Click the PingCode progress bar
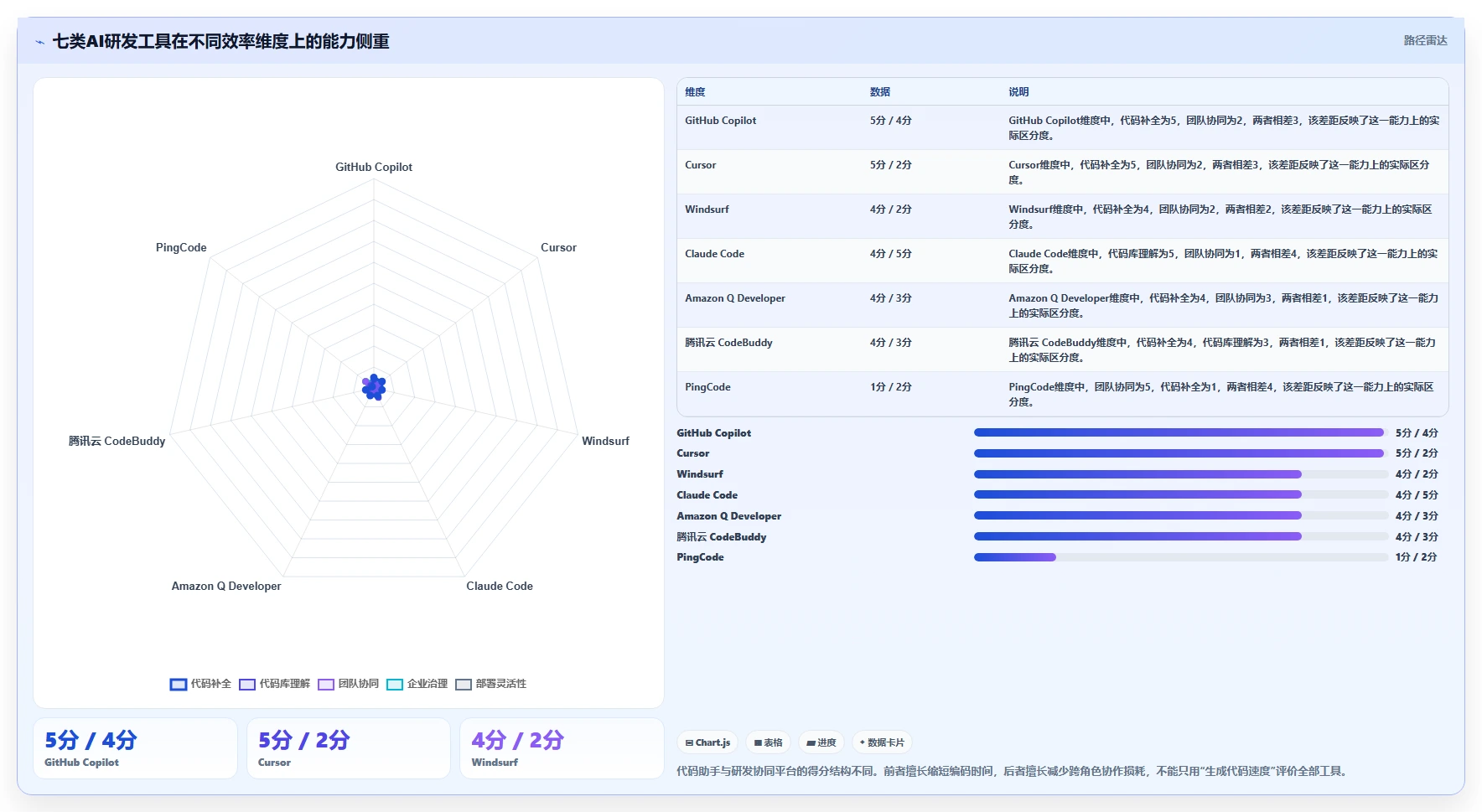Image resolution: width=1482 pixels, height=812 pixels. click(x=1181, y=557)
